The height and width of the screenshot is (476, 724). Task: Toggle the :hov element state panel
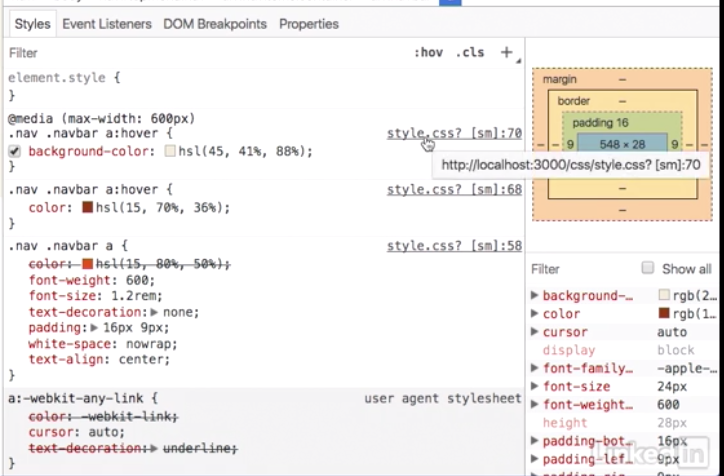[428, 53]
